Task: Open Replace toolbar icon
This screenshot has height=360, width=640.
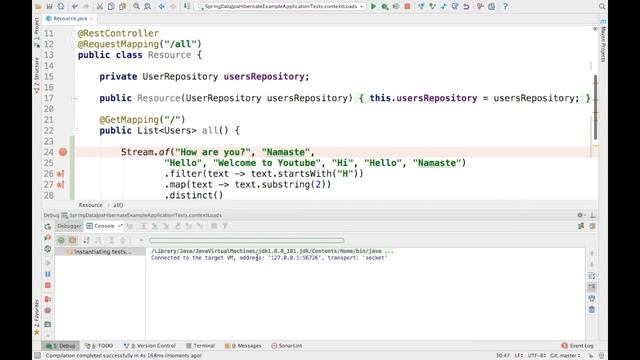Action: pyautogui.click(x=147, y=6)
